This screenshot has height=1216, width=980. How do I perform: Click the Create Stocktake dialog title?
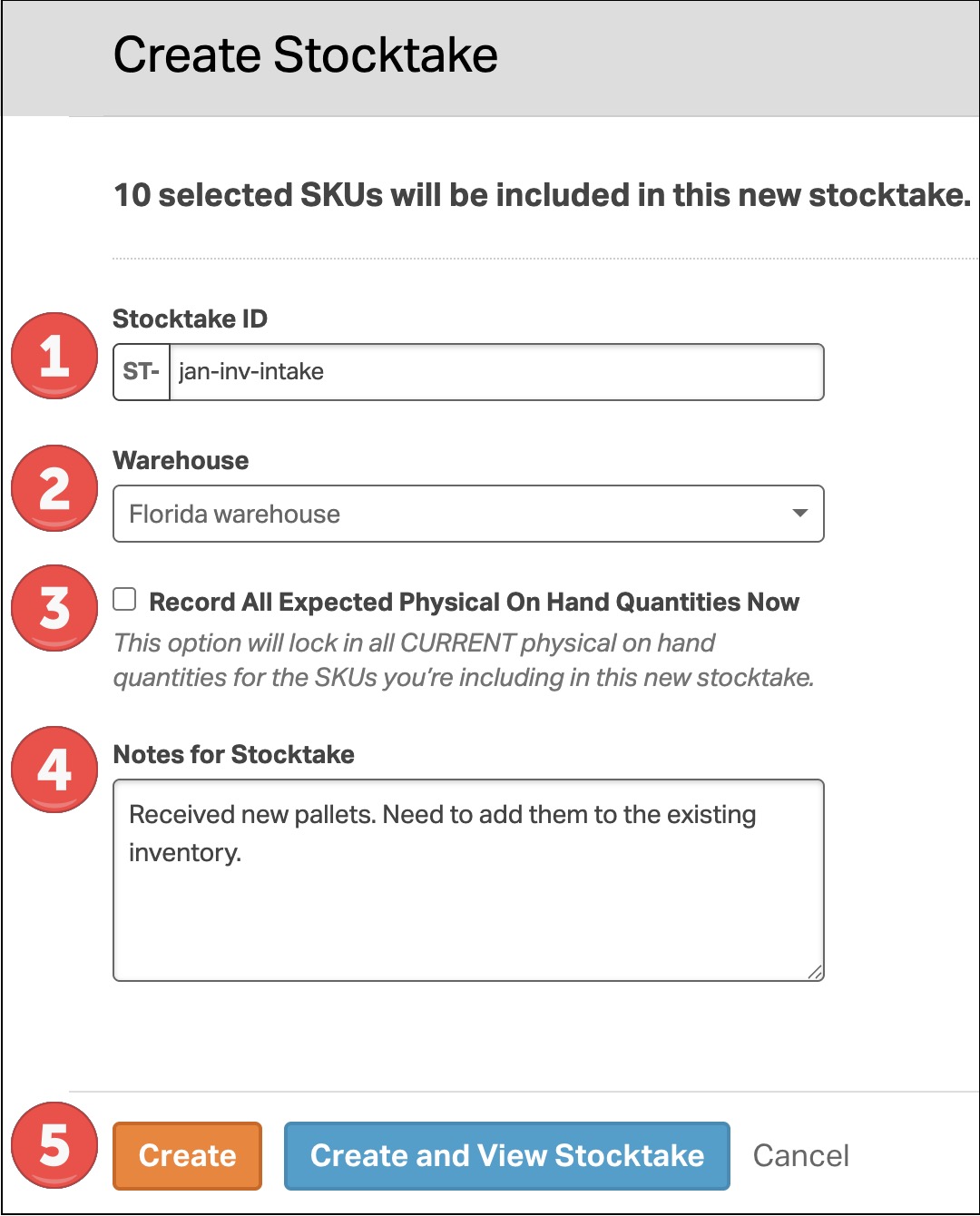coord(305,54)
